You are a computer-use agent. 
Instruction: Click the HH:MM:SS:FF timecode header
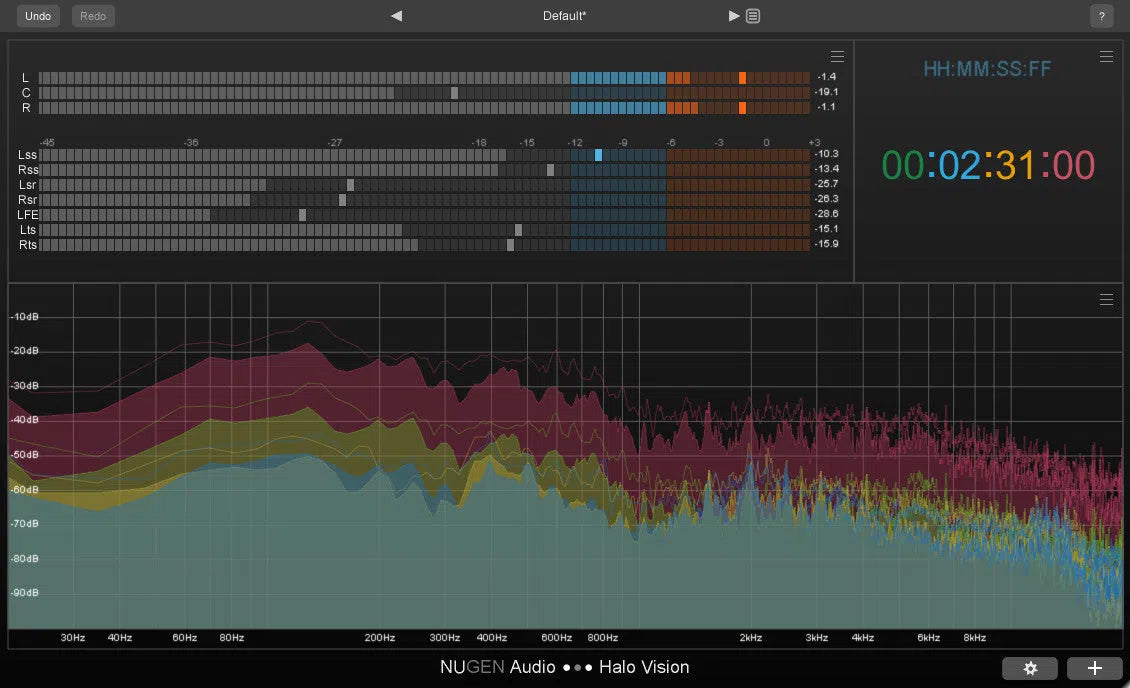tap(986, 68)
